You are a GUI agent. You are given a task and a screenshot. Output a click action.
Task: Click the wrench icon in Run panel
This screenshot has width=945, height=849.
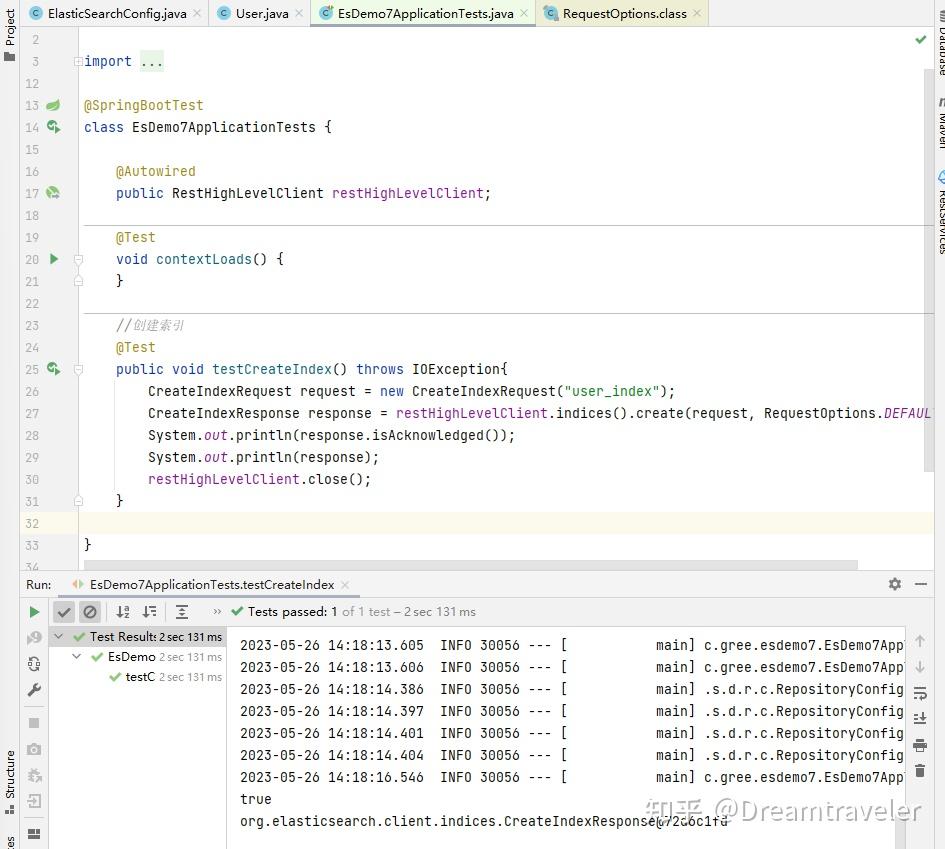click(34, 690)
